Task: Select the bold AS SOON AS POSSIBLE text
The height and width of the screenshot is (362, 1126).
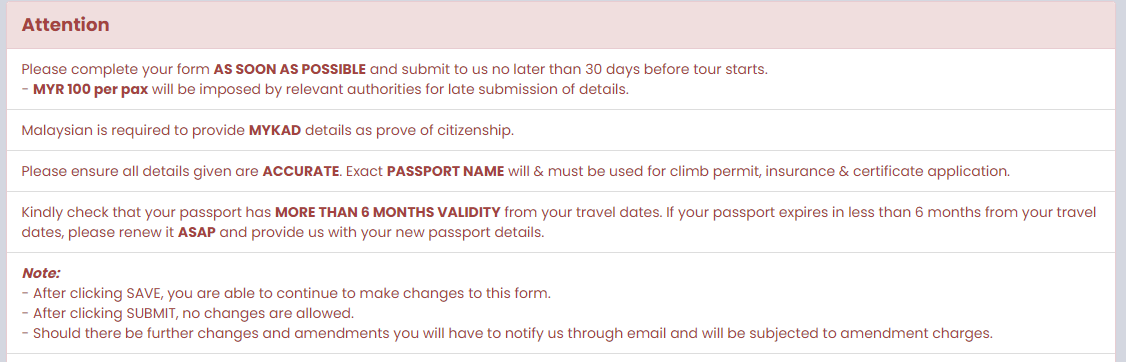Action: coord(290,70)
